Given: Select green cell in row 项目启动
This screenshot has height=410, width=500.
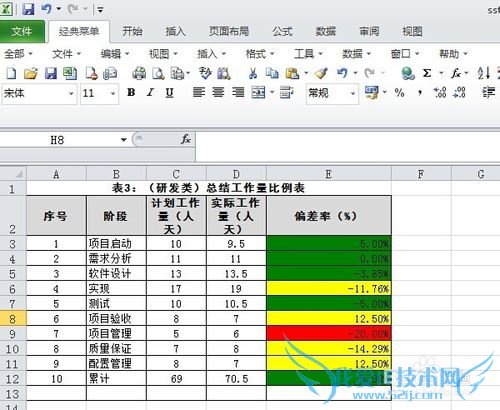Looking at the screenshot, I should pyautogui.click(x=329, y=244).
